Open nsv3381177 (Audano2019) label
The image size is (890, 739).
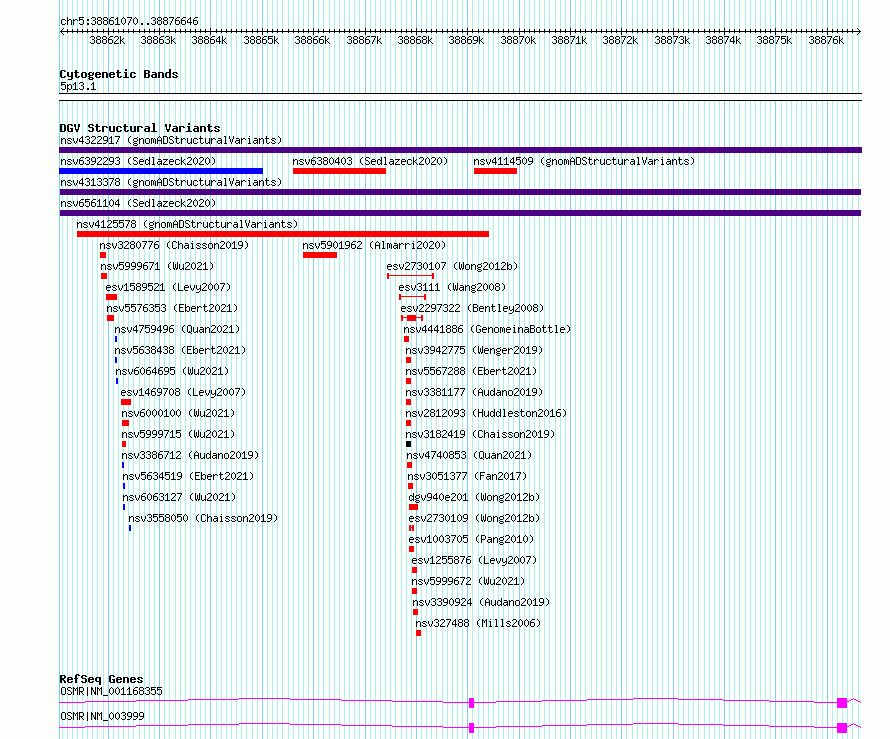coord(474,392)
